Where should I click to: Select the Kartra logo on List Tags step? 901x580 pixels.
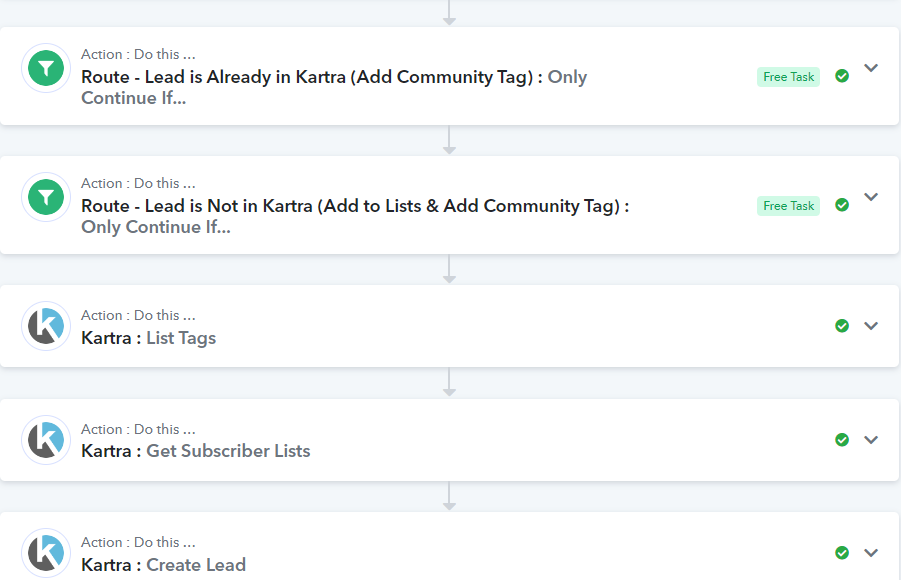(x=46, y=326)
